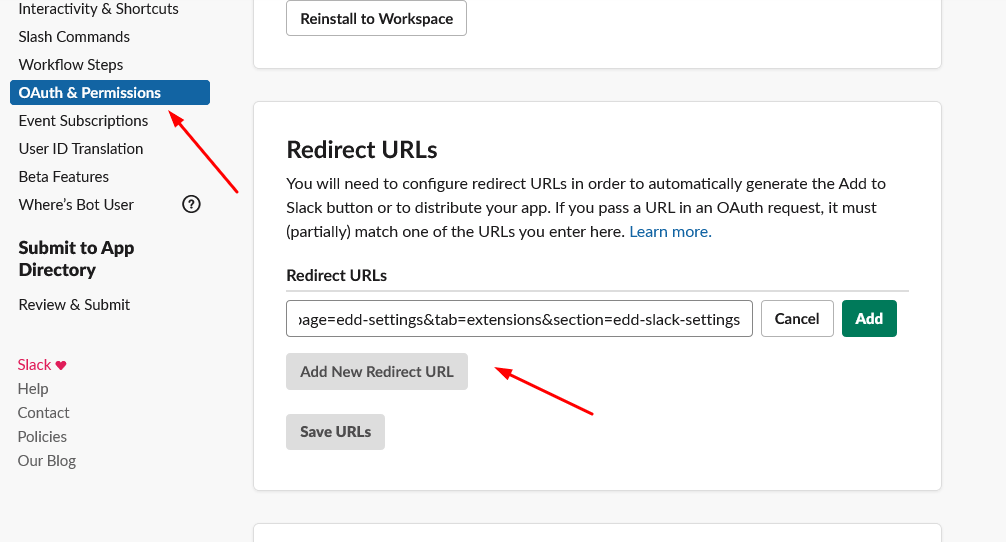Screen dimensions: 1006x542
Task: Click the help question mark icon
Action: click(x=191, y=204)
